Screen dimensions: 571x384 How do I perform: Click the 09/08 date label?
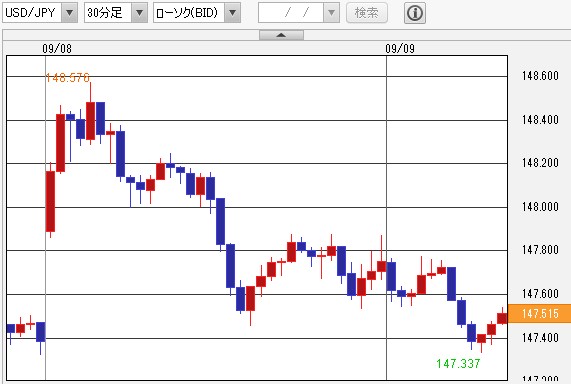pos(57,48)
